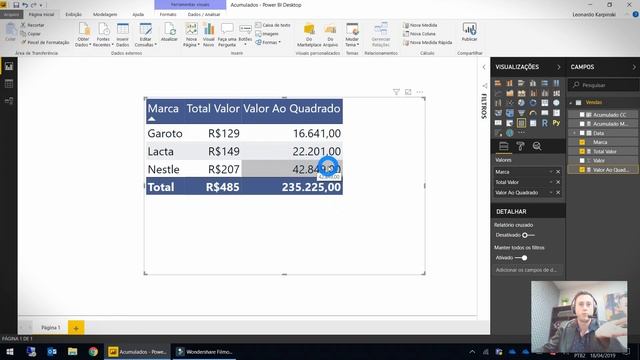Image resolution: width=640 pixels, height=360 pixels.
Task: Open the Mudar Tema dropdown
Action: [x=352, y=42]
